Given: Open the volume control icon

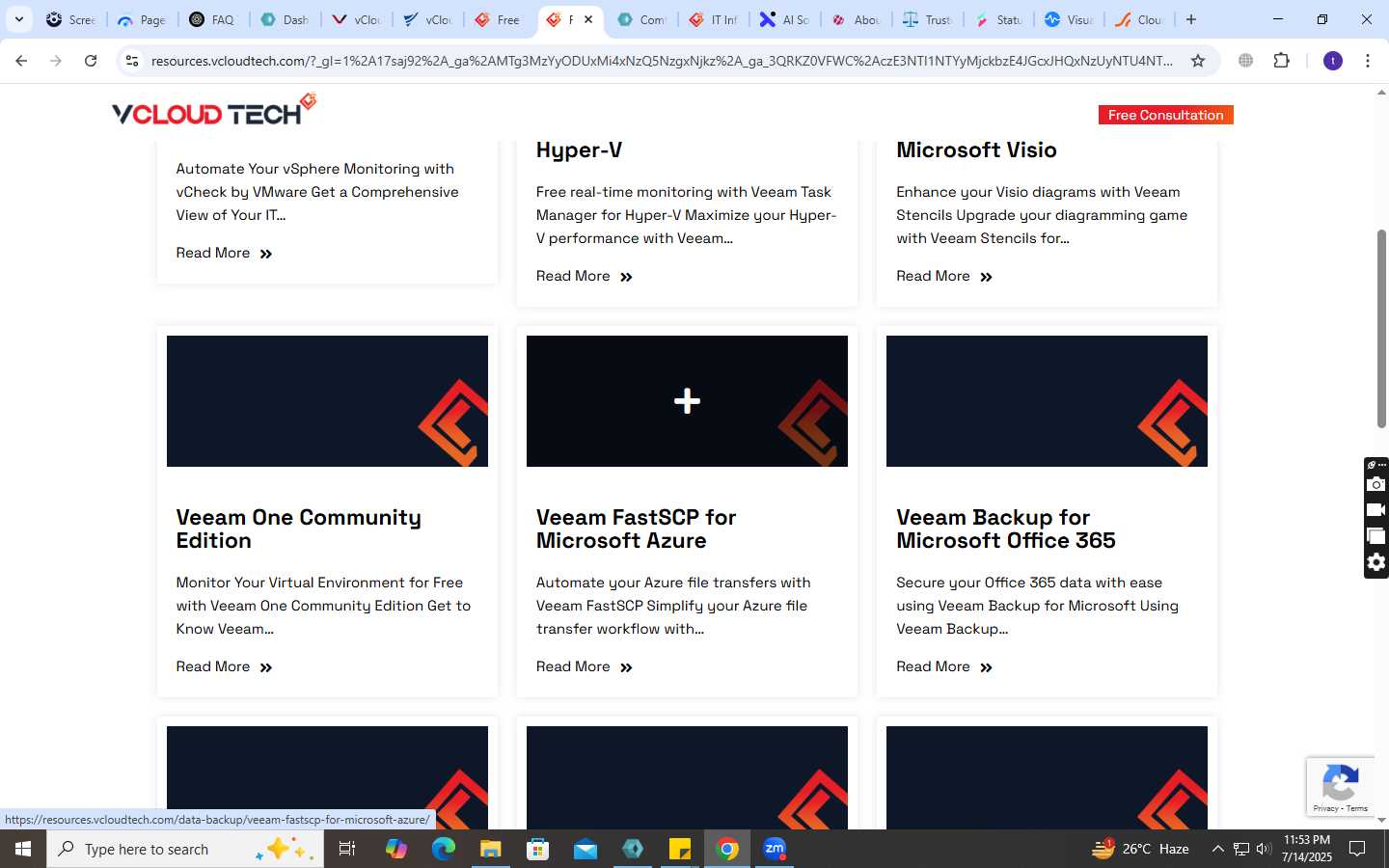Looking at the screenshot, I should (x=1264, y=849).
